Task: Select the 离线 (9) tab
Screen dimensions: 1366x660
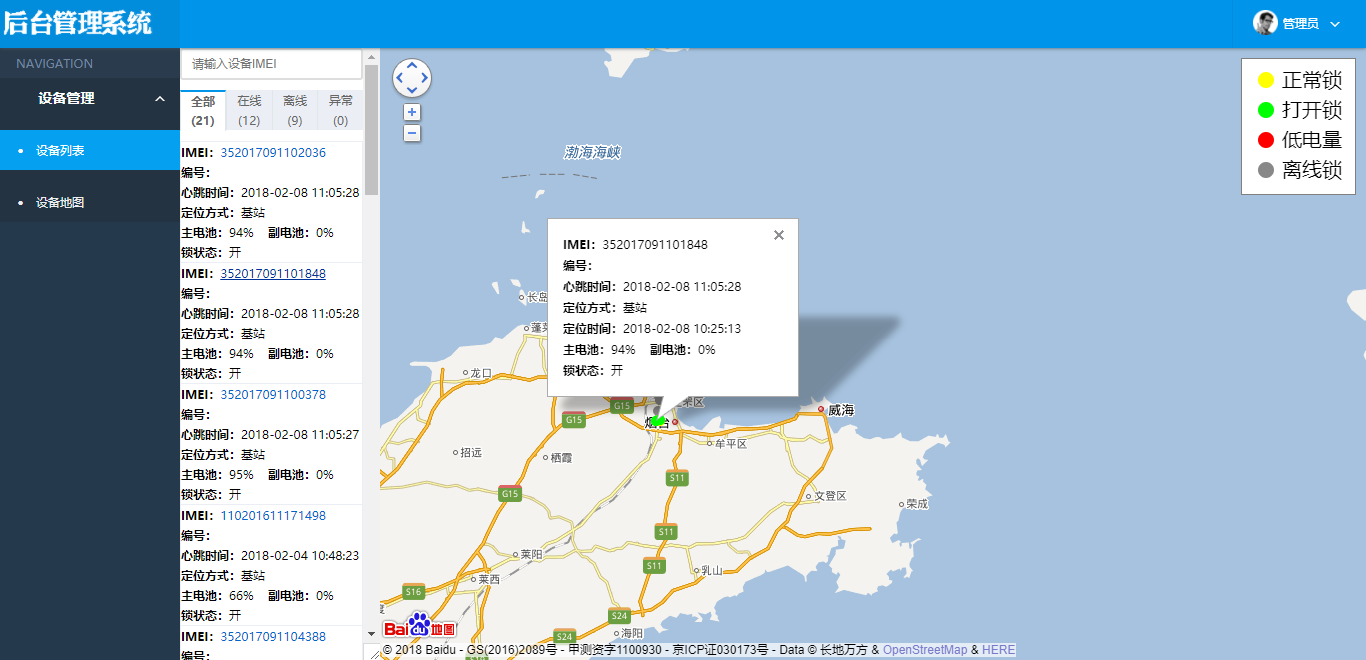Action: click(x=295, y=110)
